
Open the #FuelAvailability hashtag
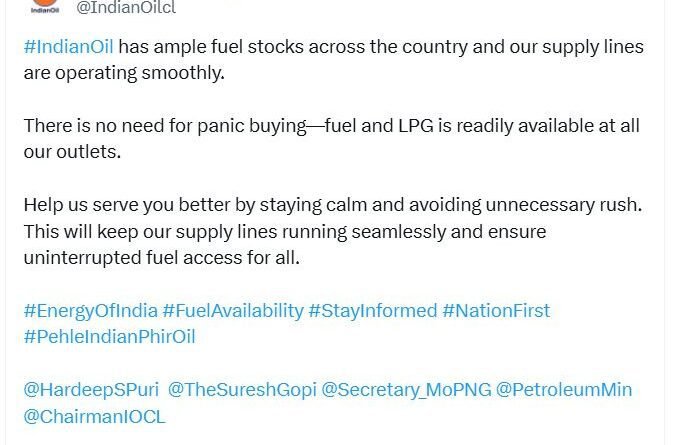tap(233, 310)
